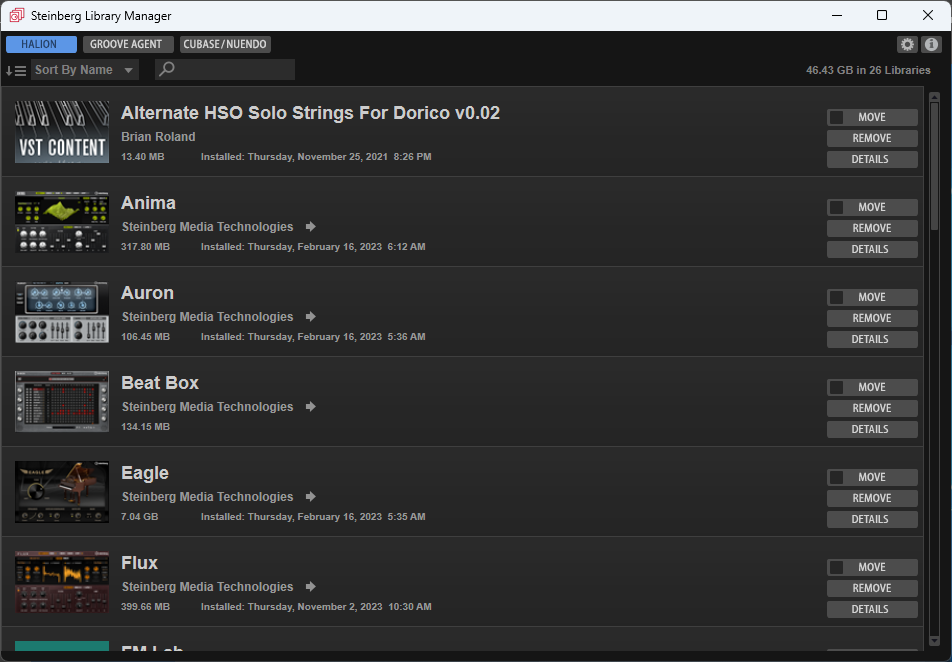Show details for Beat Box
952x662 pixels.
[872, 429]
